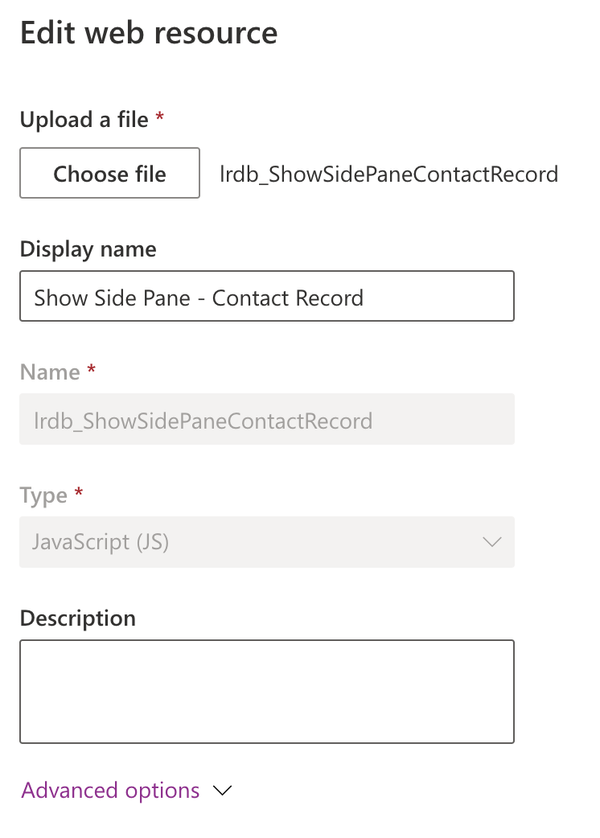This screenshot has height=838, width=600.
Task: Click the Description label above the text box
Action: pyautogui.click(x=77, y=618)
